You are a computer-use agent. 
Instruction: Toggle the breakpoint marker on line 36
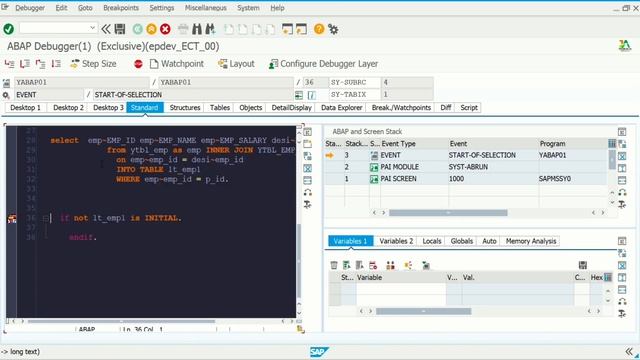point(12,218)
